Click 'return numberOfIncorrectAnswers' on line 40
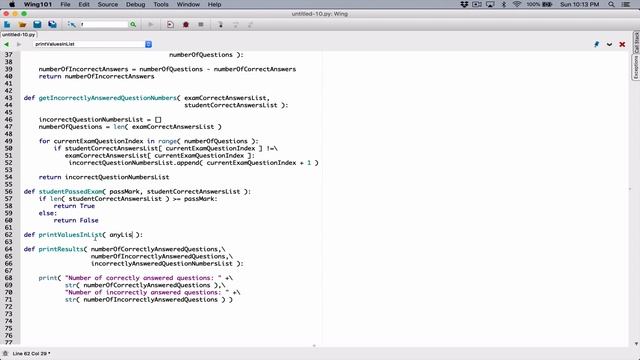The width and height of the screenshot is (640, 360). point(96,76)
